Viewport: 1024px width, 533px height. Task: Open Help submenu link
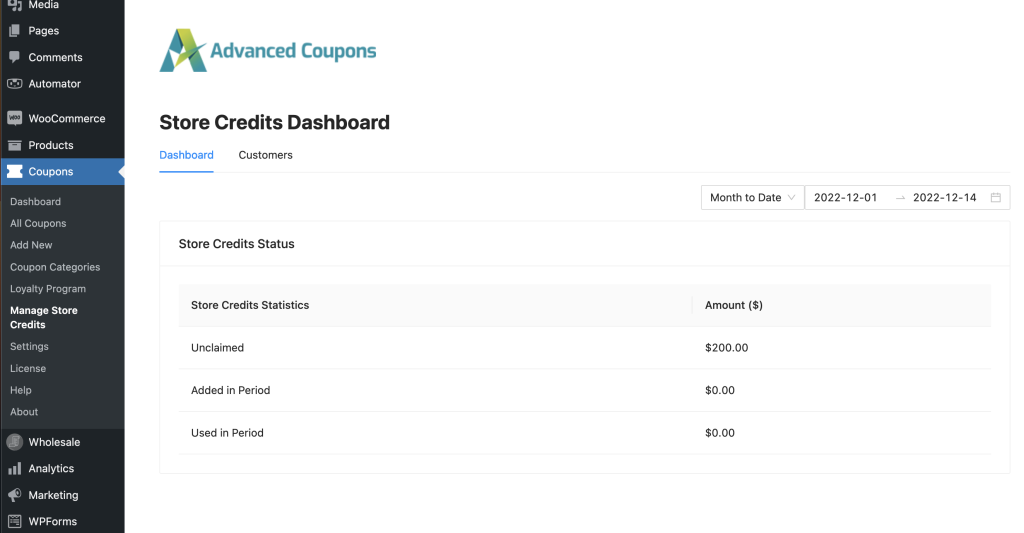(20, 390)
